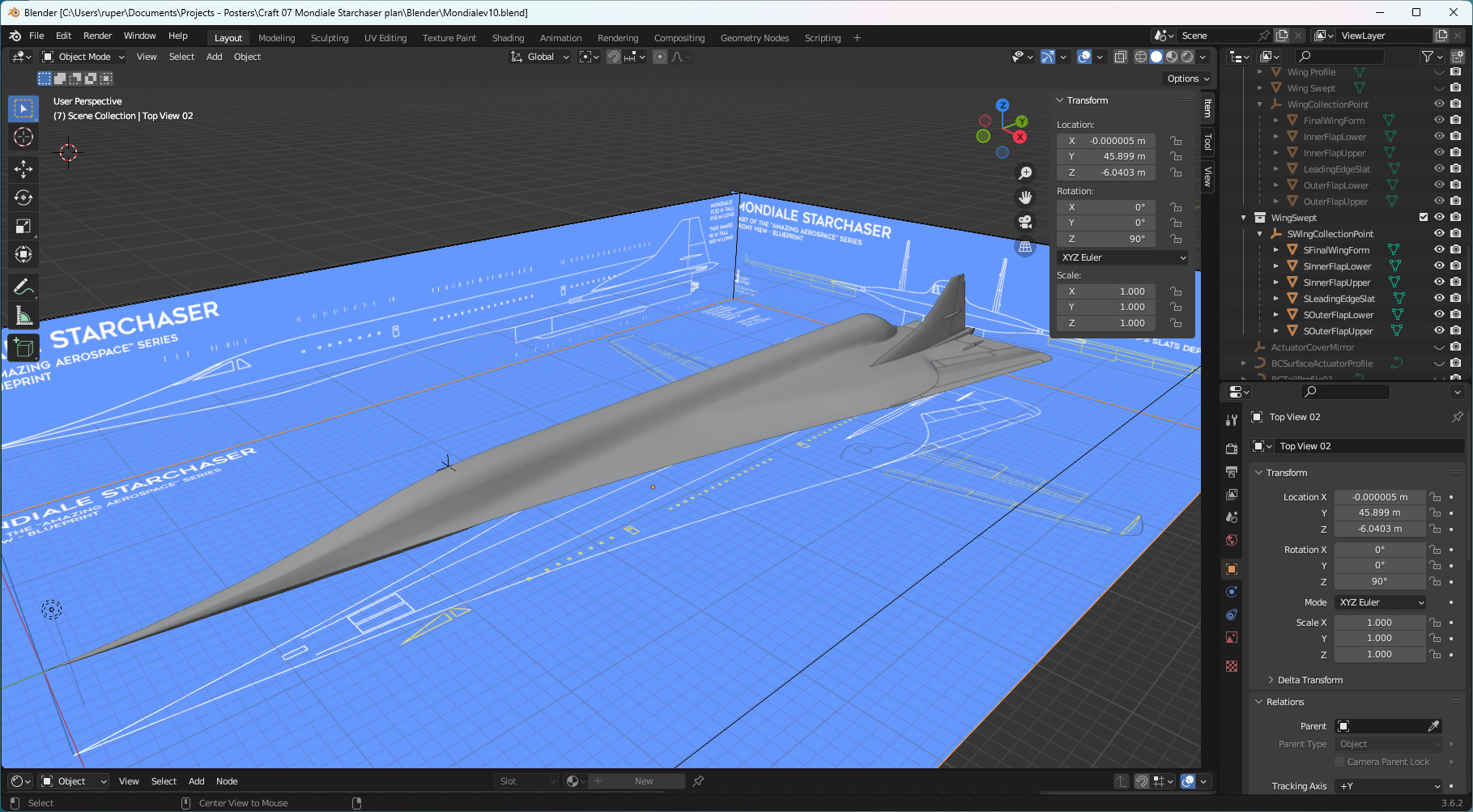Choose the Add Cube tool
This screenshot has height=812, width=1473.
tap(23, 348)
